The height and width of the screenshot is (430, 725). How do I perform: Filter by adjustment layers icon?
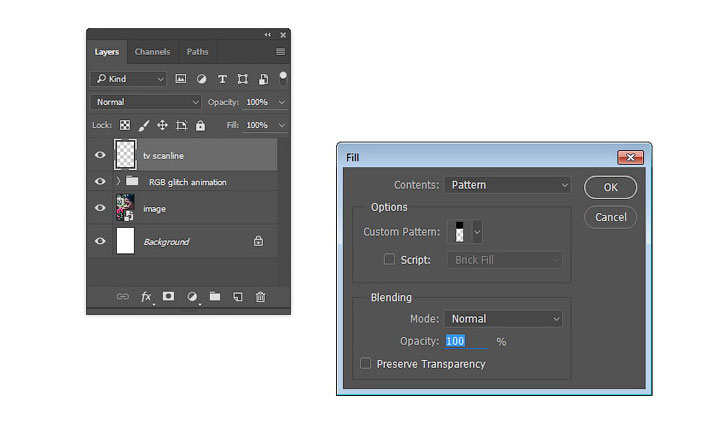(x=201, y=79)
